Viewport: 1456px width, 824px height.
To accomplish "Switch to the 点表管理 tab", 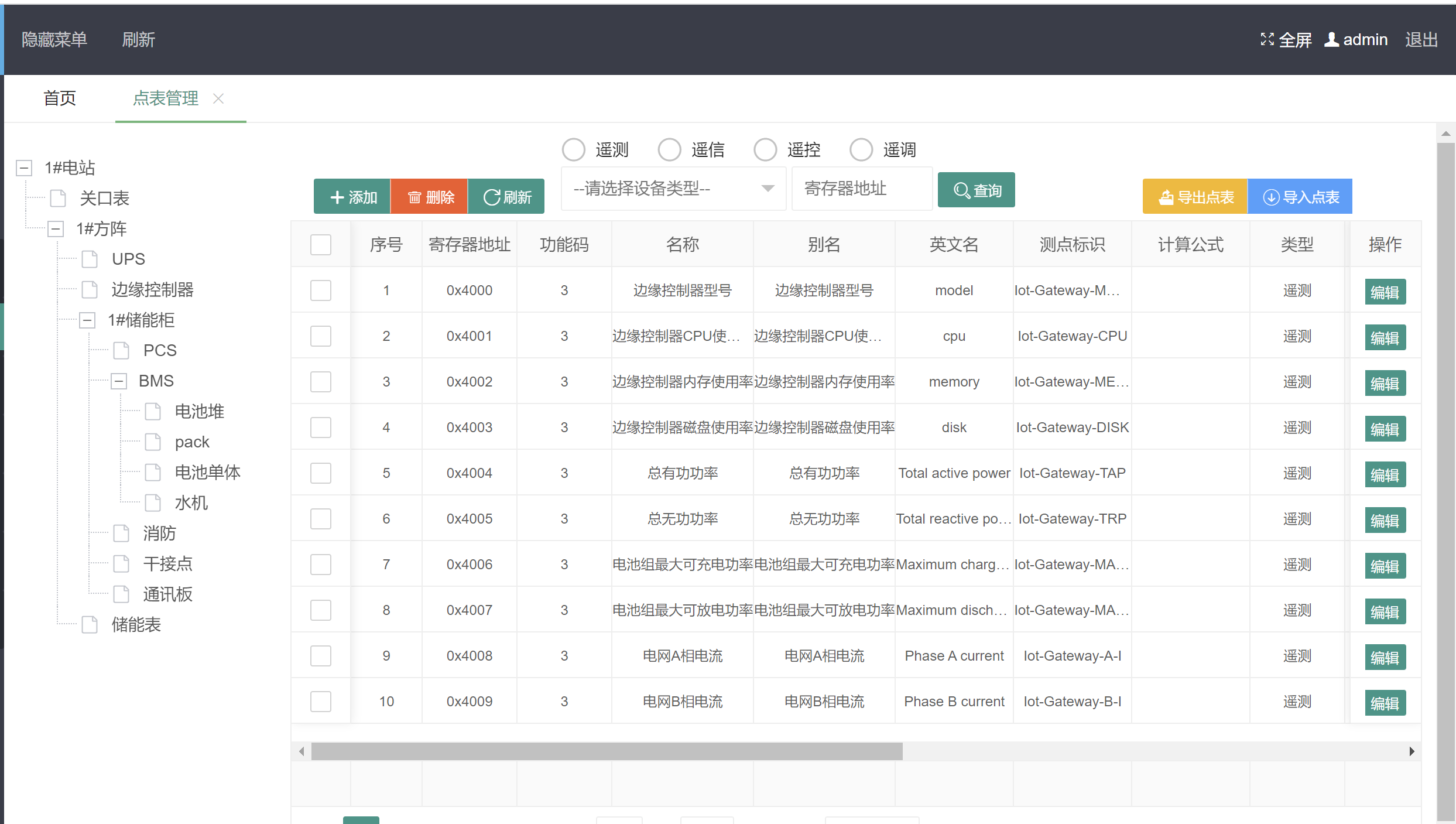I will point(166,98).
